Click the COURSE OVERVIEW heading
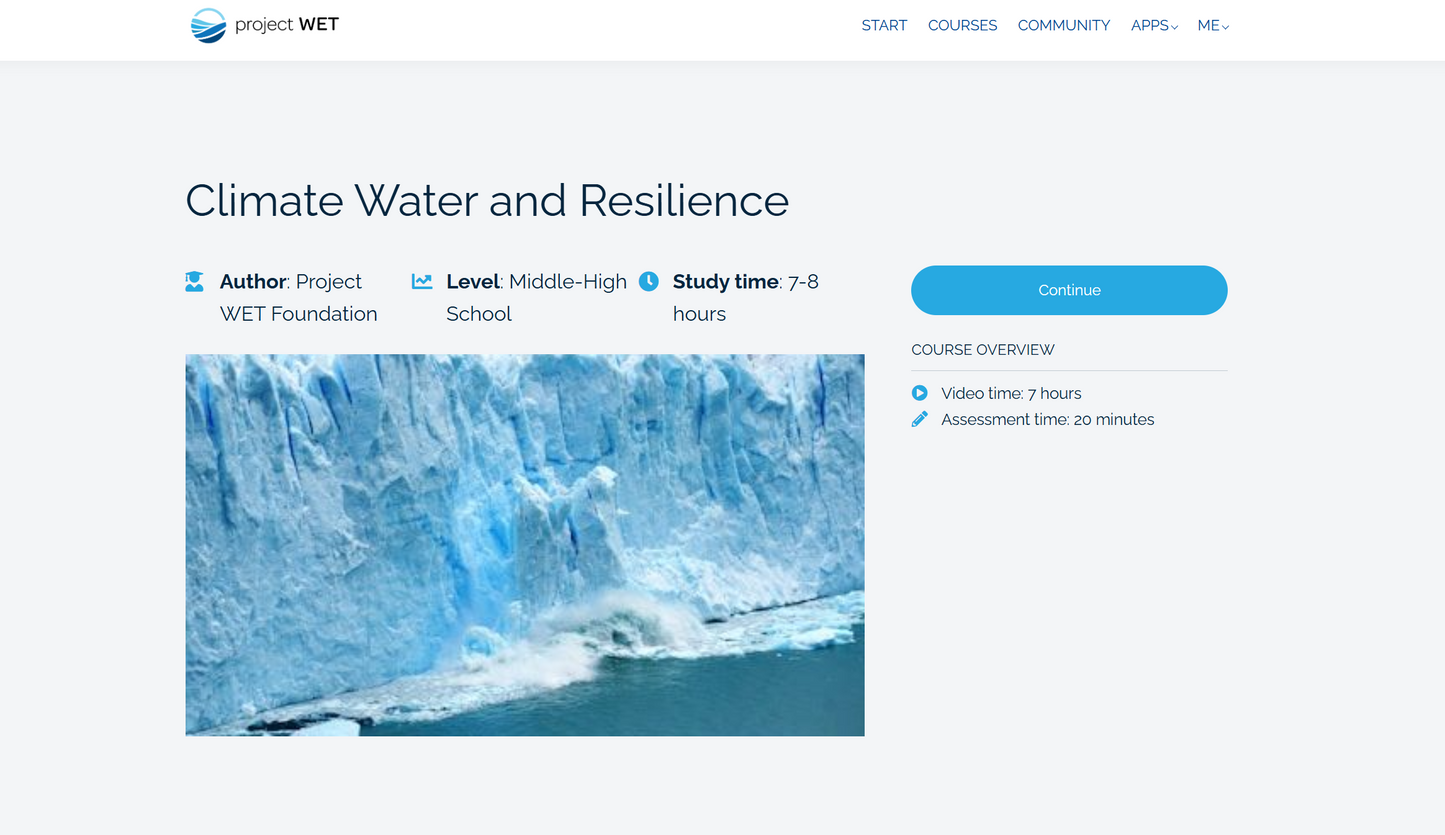1445x835 pixels. [x=982, y=349]
